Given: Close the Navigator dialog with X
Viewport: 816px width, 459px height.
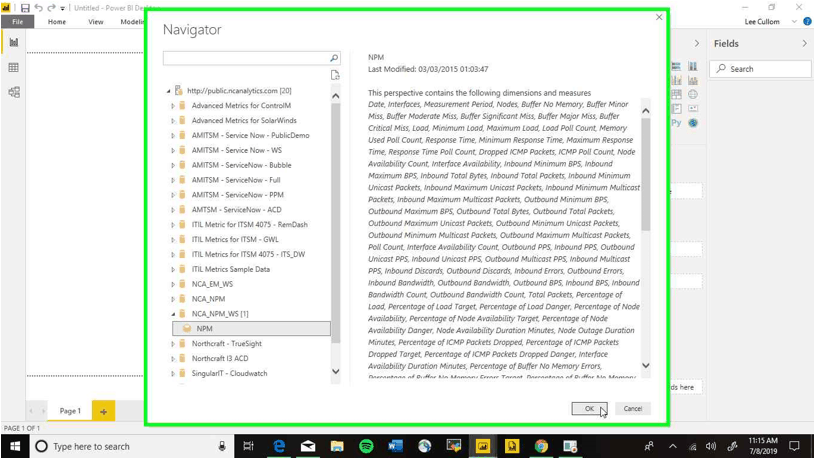Looking at the screenshot, I should [659, 17].
